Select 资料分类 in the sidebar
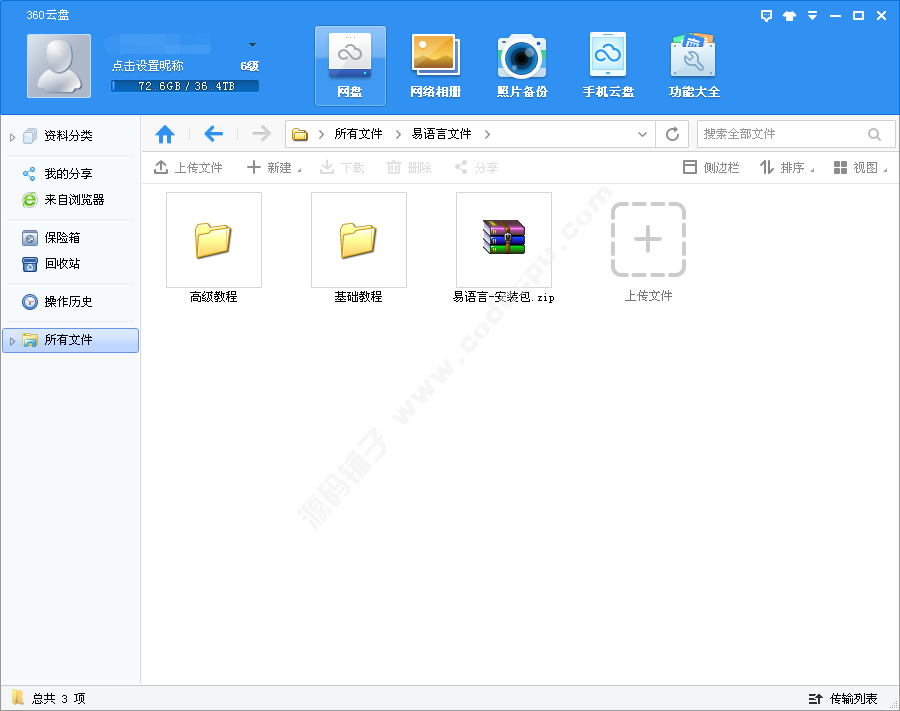Screen dimensions: 900x711 click(68, 136)
